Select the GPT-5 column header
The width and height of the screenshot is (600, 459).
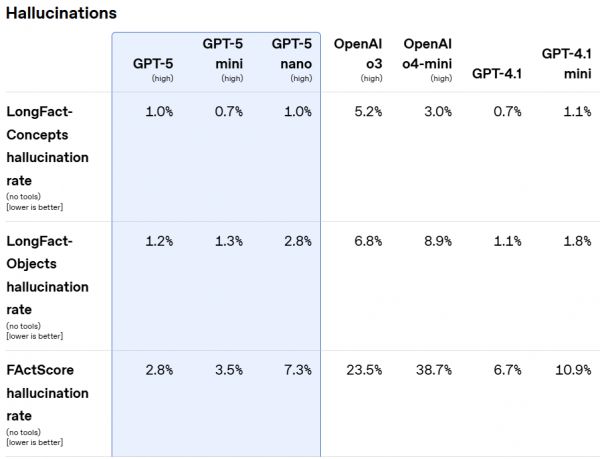point(153,63)
